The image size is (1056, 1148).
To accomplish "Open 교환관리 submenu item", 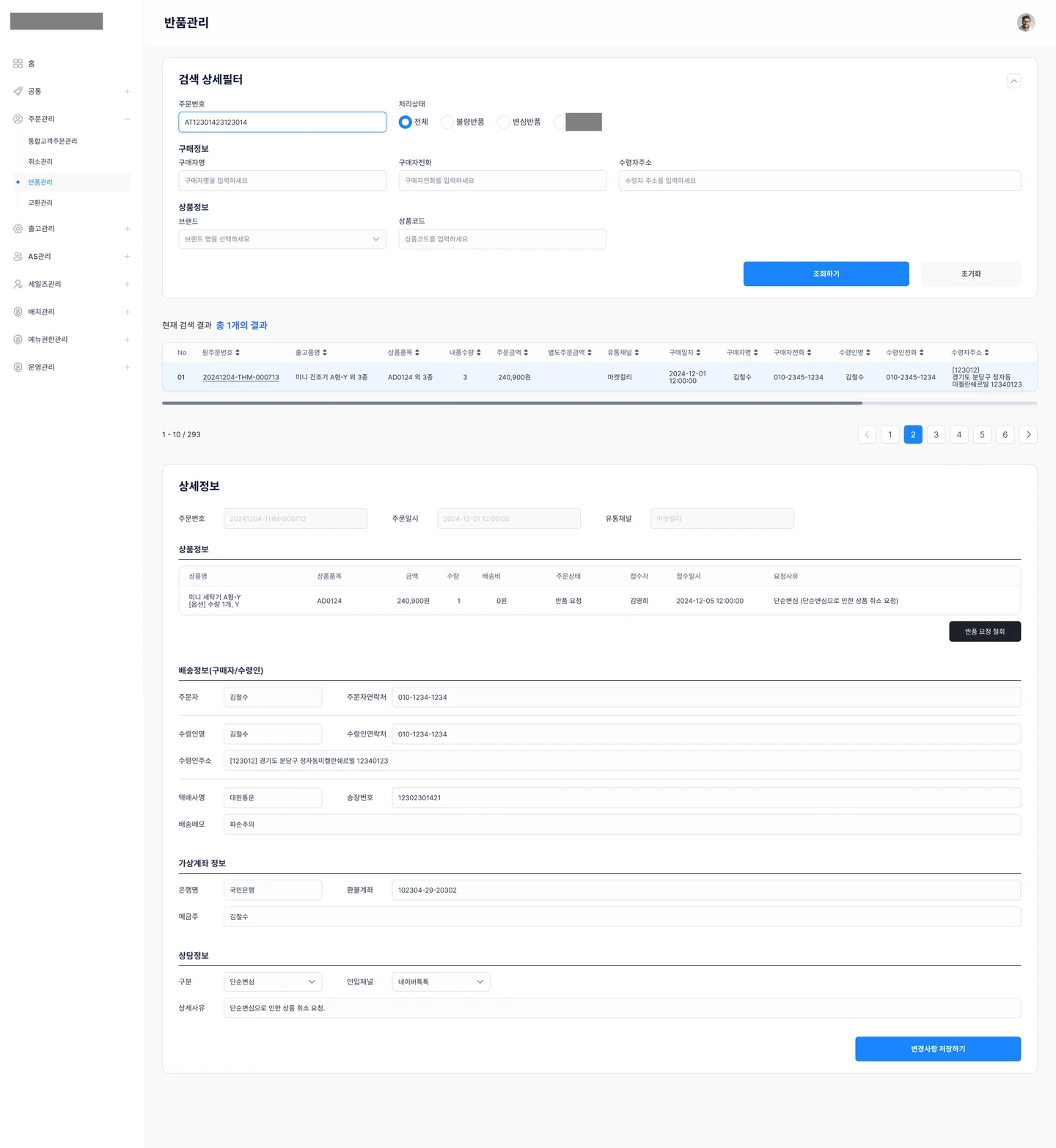I will coord(40,202).
